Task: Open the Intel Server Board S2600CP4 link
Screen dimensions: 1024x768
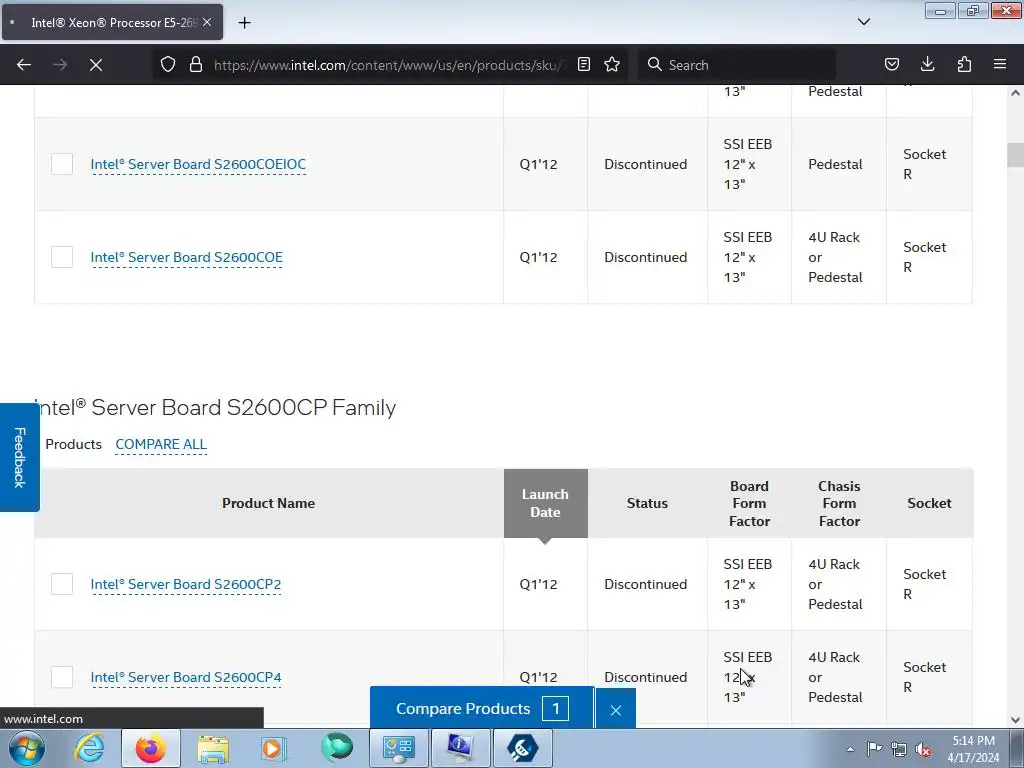Action: pos(185,677)
